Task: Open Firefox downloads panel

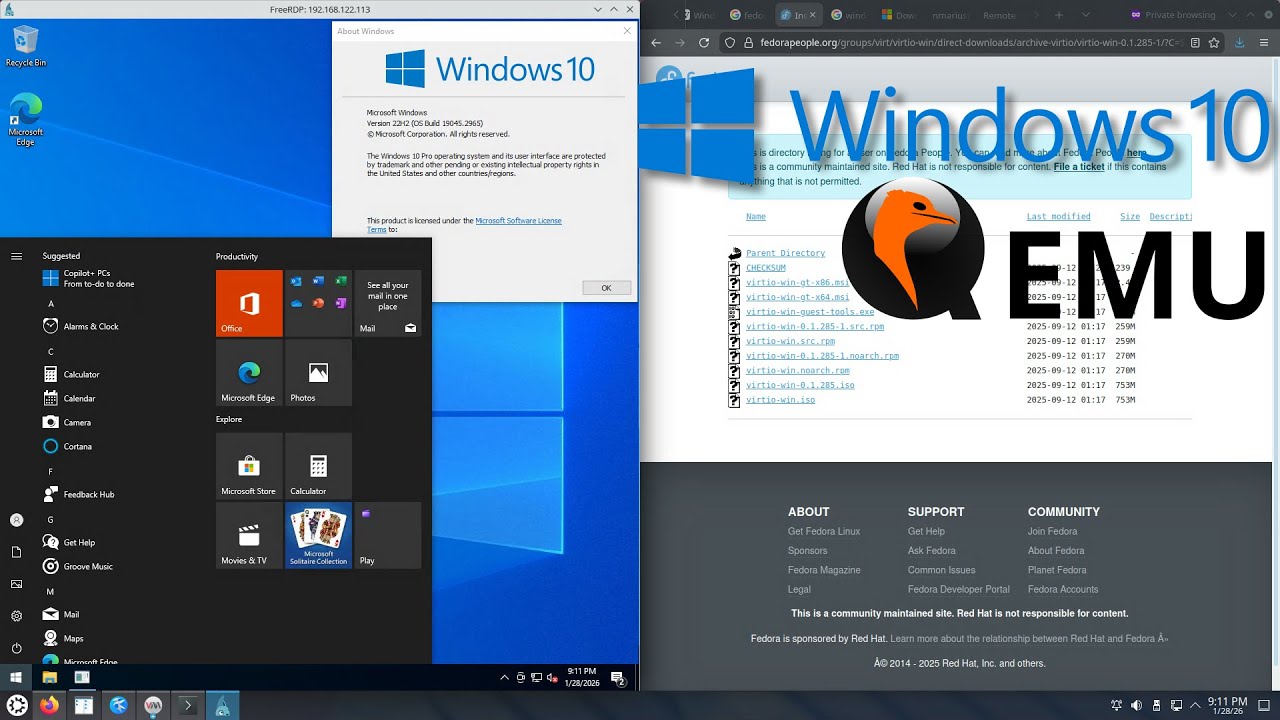Action: [x=1240, y=43]
